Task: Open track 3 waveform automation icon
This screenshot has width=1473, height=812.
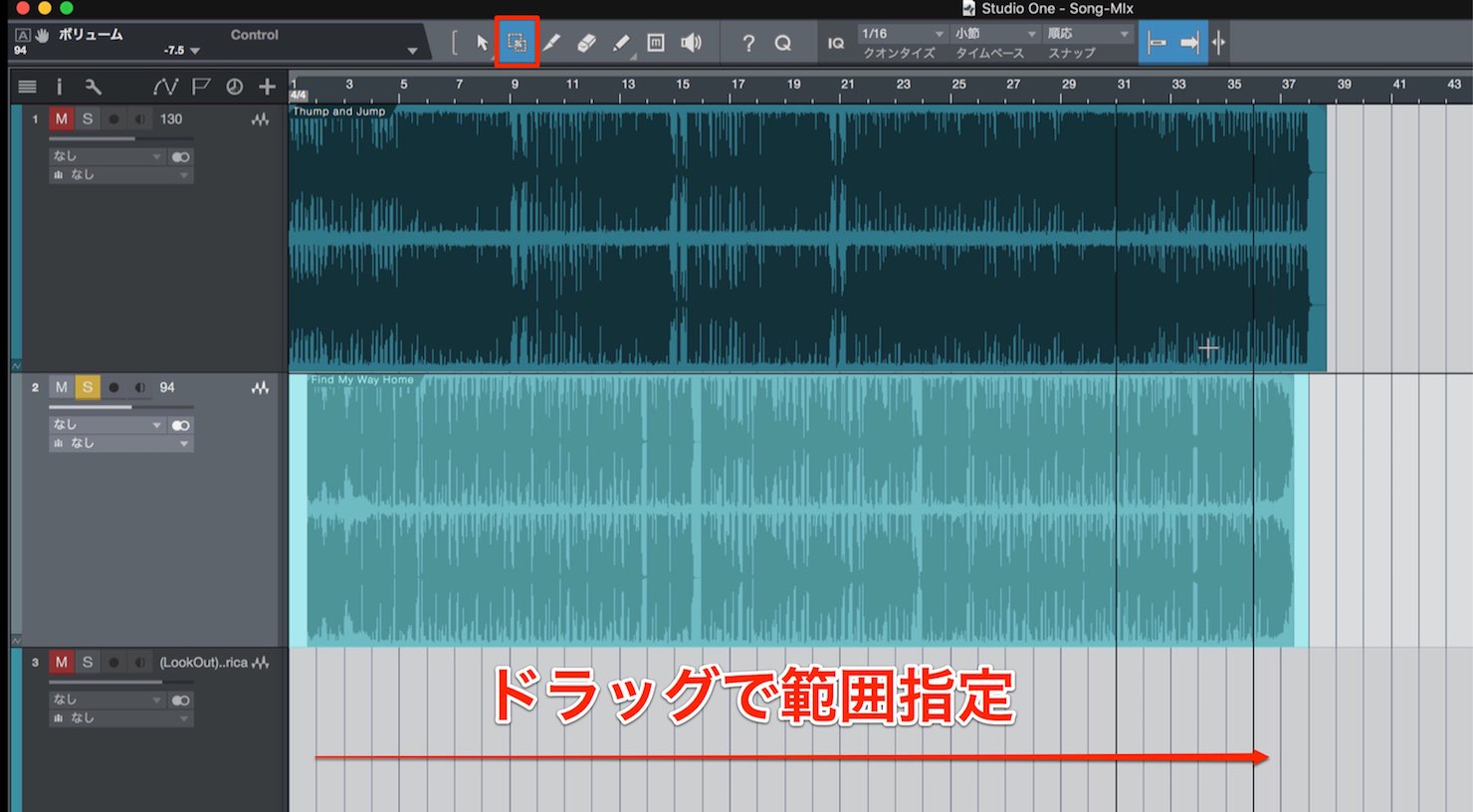Action: [261, 663]
